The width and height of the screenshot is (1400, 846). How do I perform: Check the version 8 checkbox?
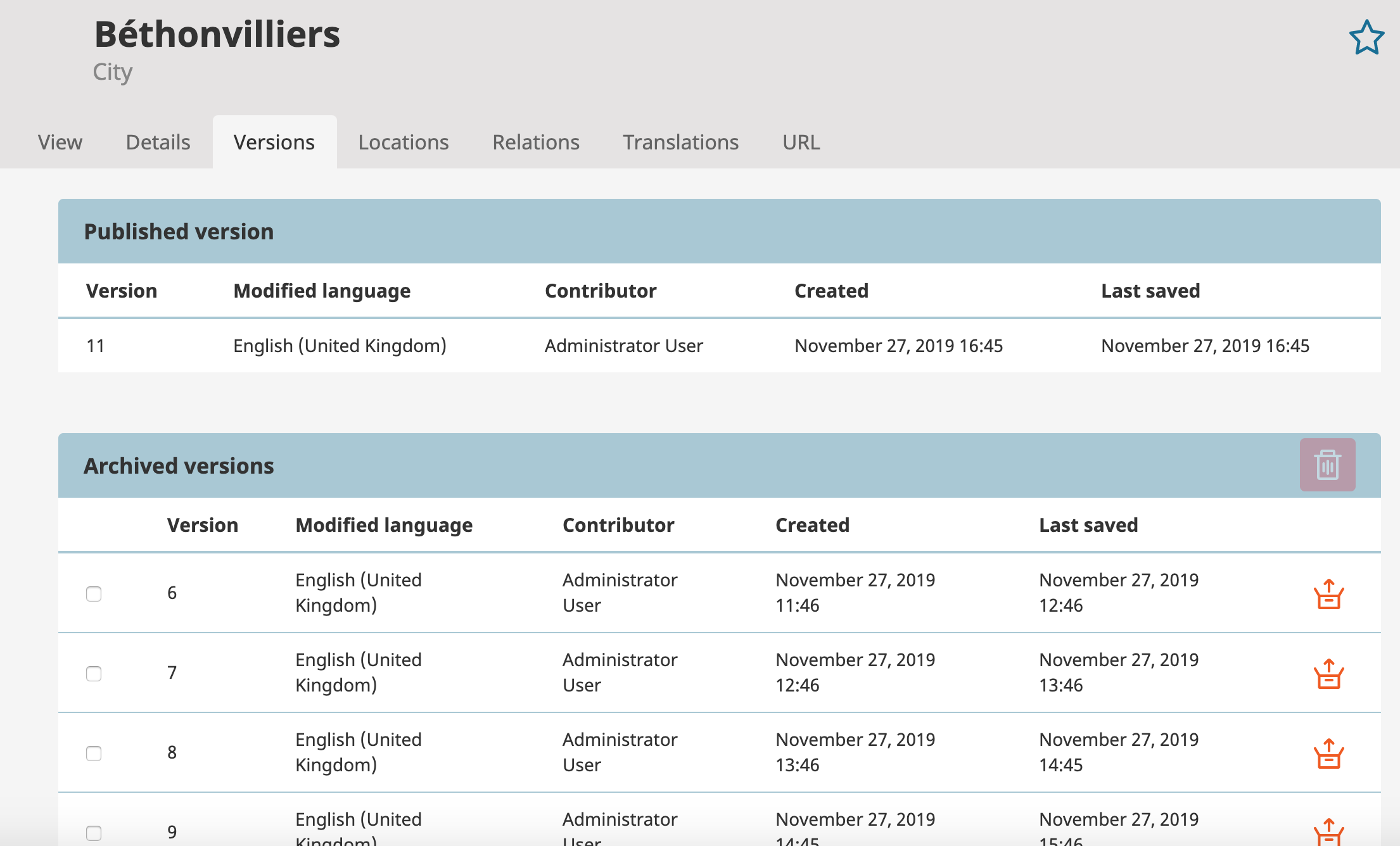click(x=94, y=754)
